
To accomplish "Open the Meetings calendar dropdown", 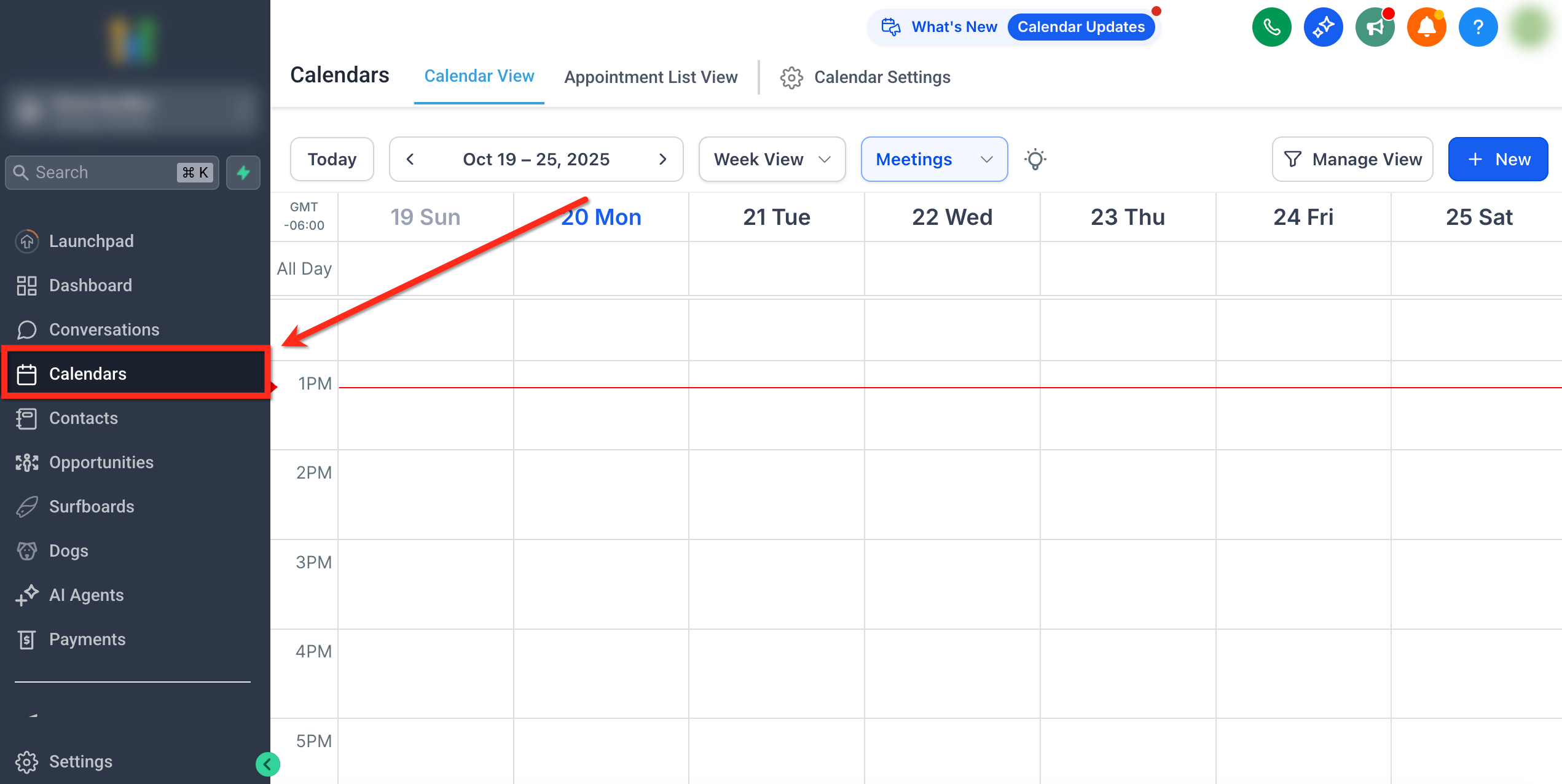I will 933,160.
